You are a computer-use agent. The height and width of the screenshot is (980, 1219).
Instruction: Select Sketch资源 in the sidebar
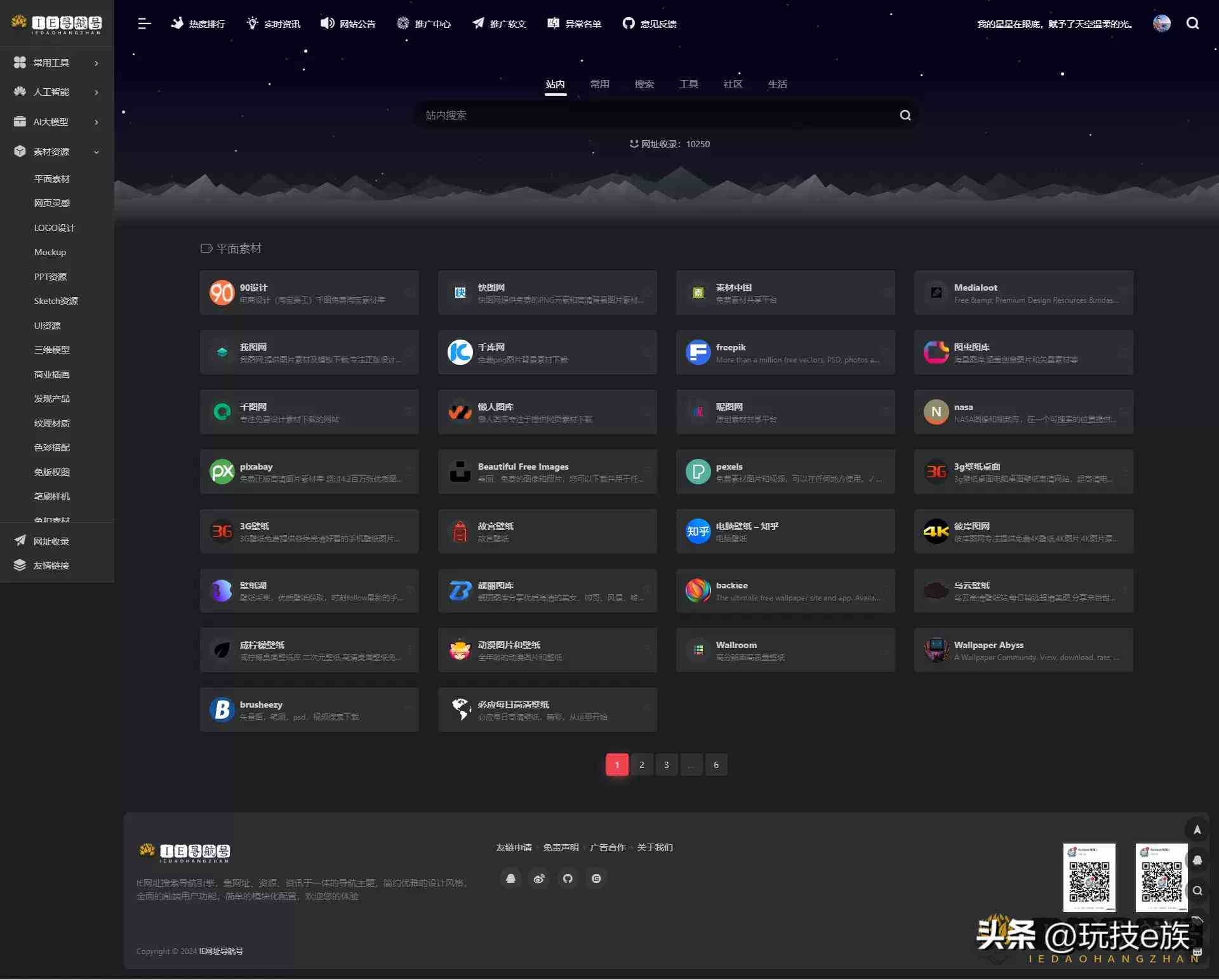pos(56,301)
